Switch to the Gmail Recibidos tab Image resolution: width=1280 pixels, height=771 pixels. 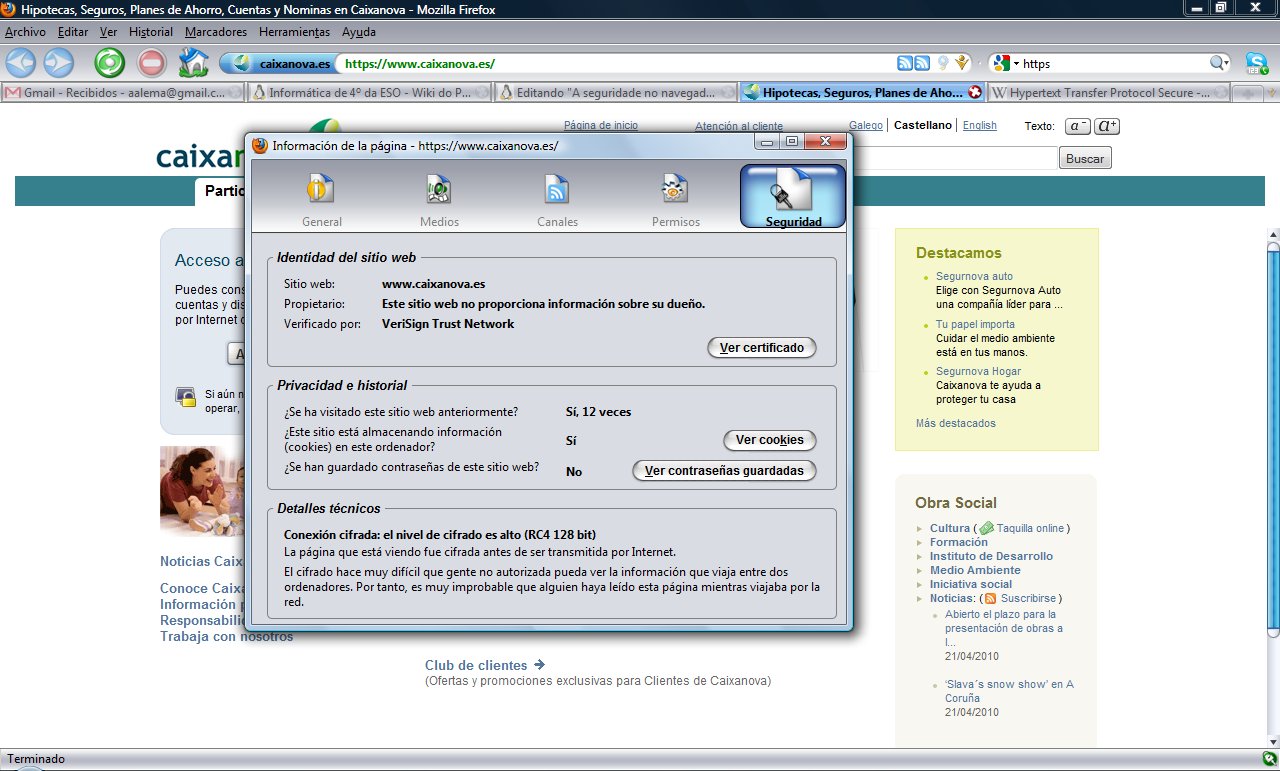[x=122, y=93]
